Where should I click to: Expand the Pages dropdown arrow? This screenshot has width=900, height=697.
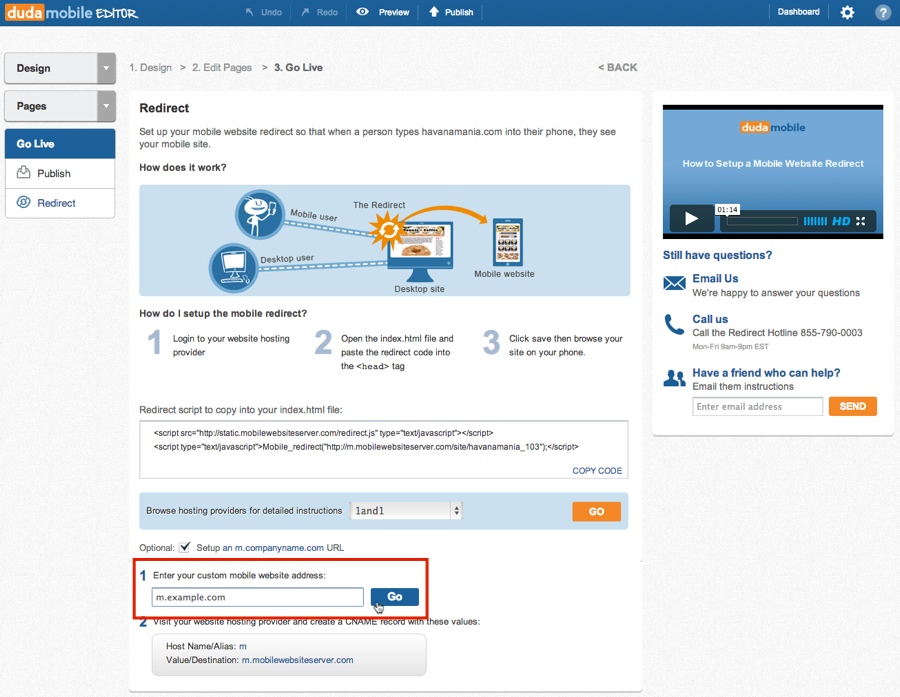pyautogui.click(x=106, y=106)
